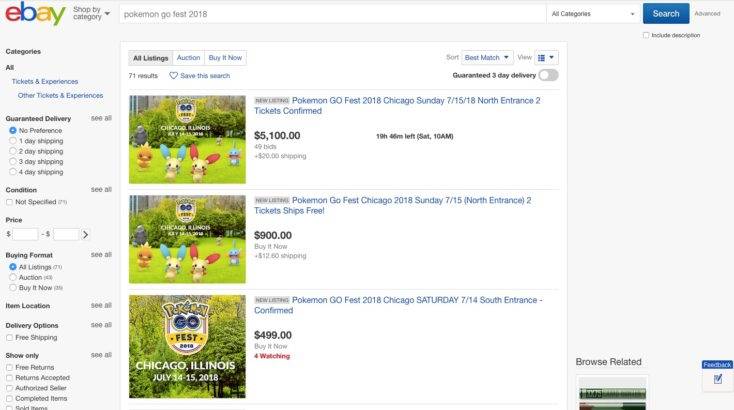The width and height of the screenshot is (734, 410).
Task: Open the SATURDAY 7/14 South Entrance listing
Action: 398,305
